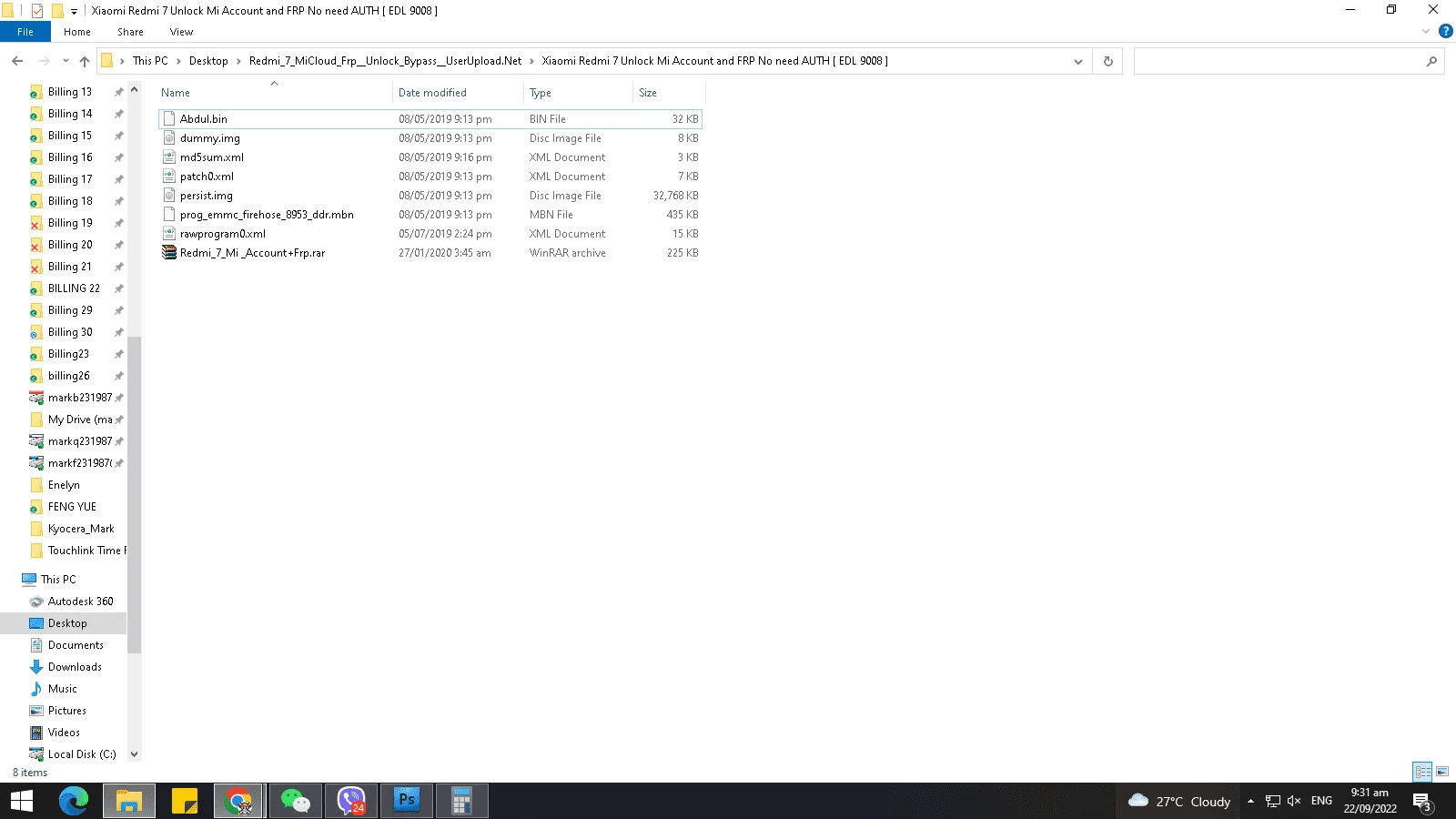
Task: Navigate to Redmi_7_MiCloud_Frp breadcrumb folder
Action: point(386,61)
